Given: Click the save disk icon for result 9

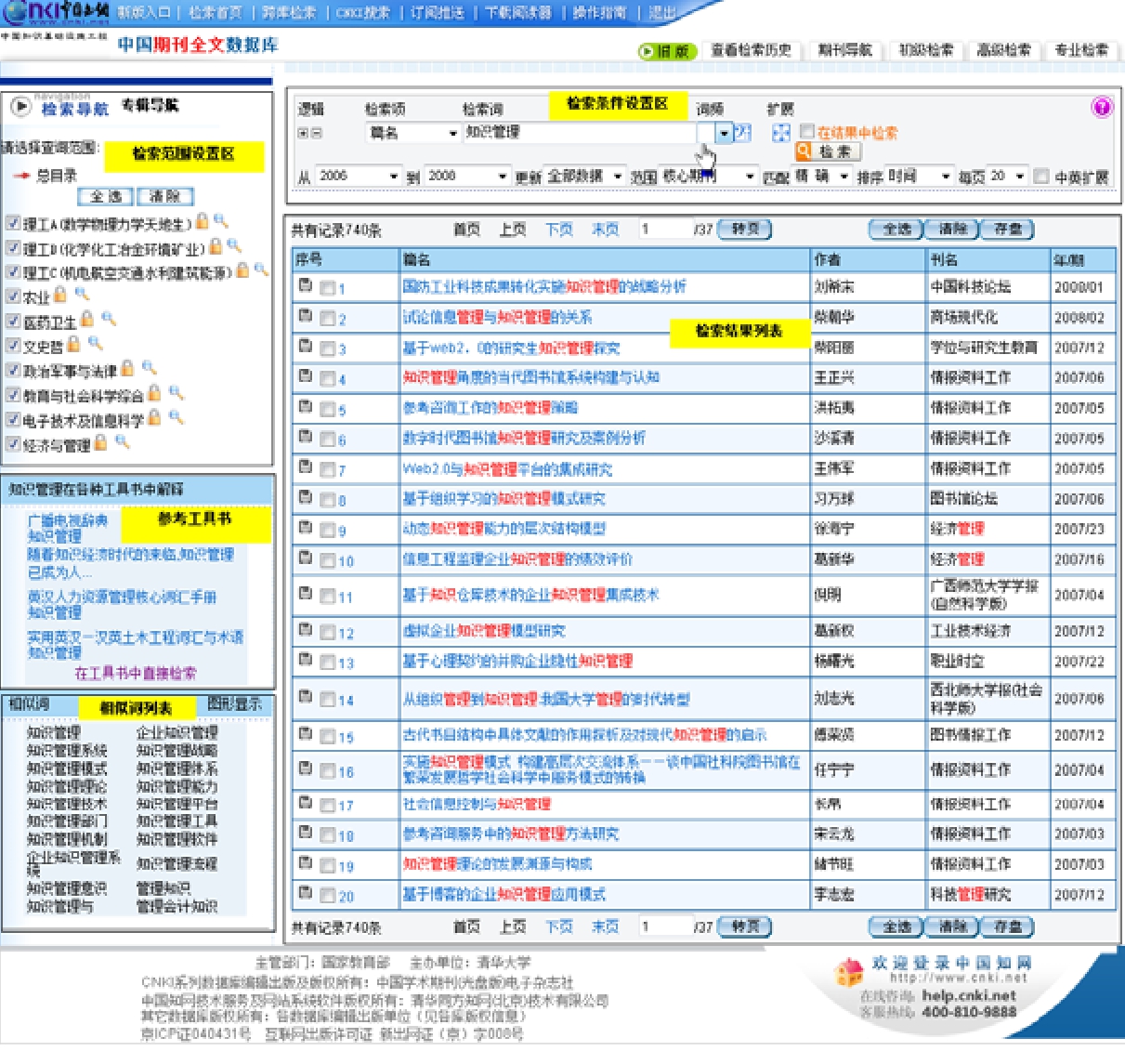Looking at the screenshot, I should pos(305,528).
